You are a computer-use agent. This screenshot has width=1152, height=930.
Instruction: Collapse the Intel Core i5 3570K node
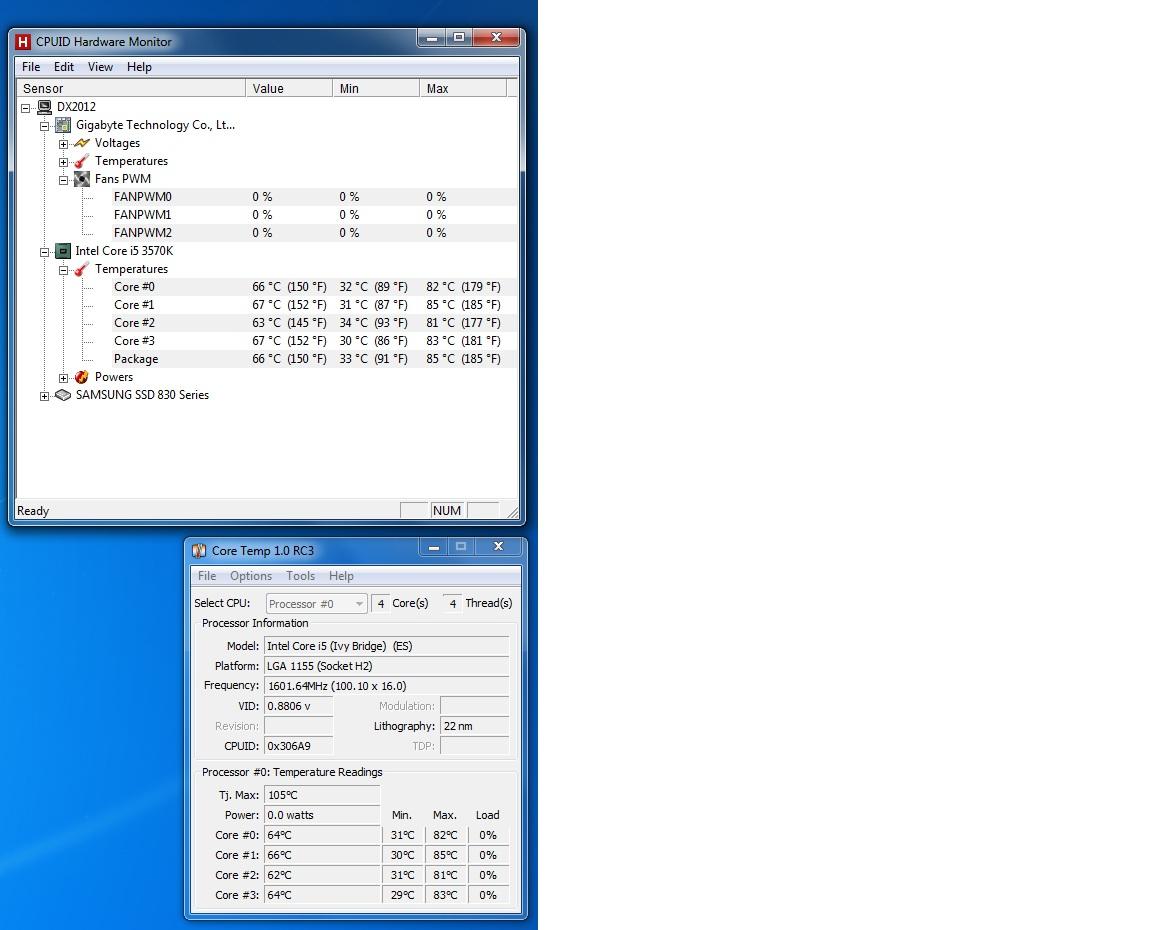(x=44, y=252)
